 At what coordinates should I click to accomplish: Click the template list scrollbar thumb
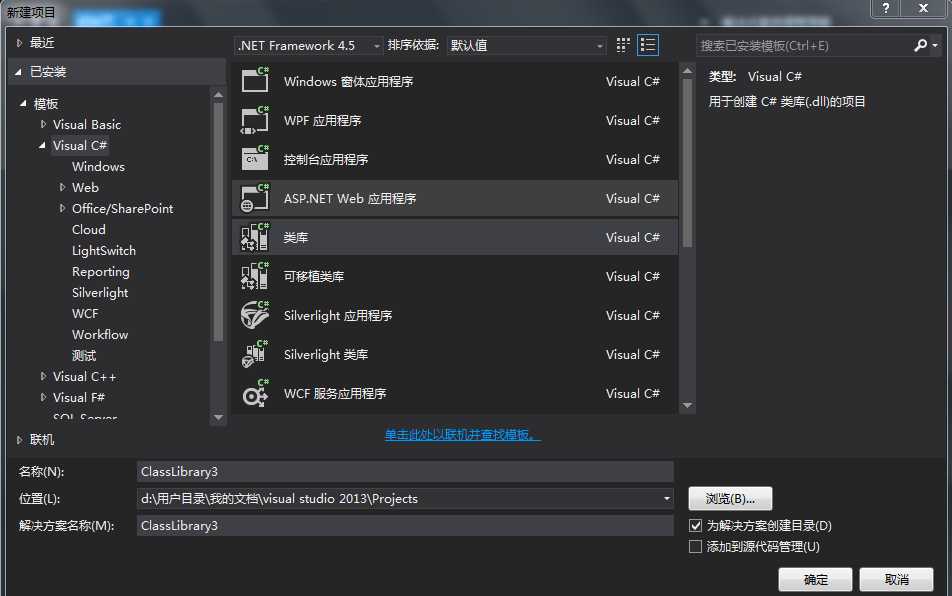pos(687,163)
